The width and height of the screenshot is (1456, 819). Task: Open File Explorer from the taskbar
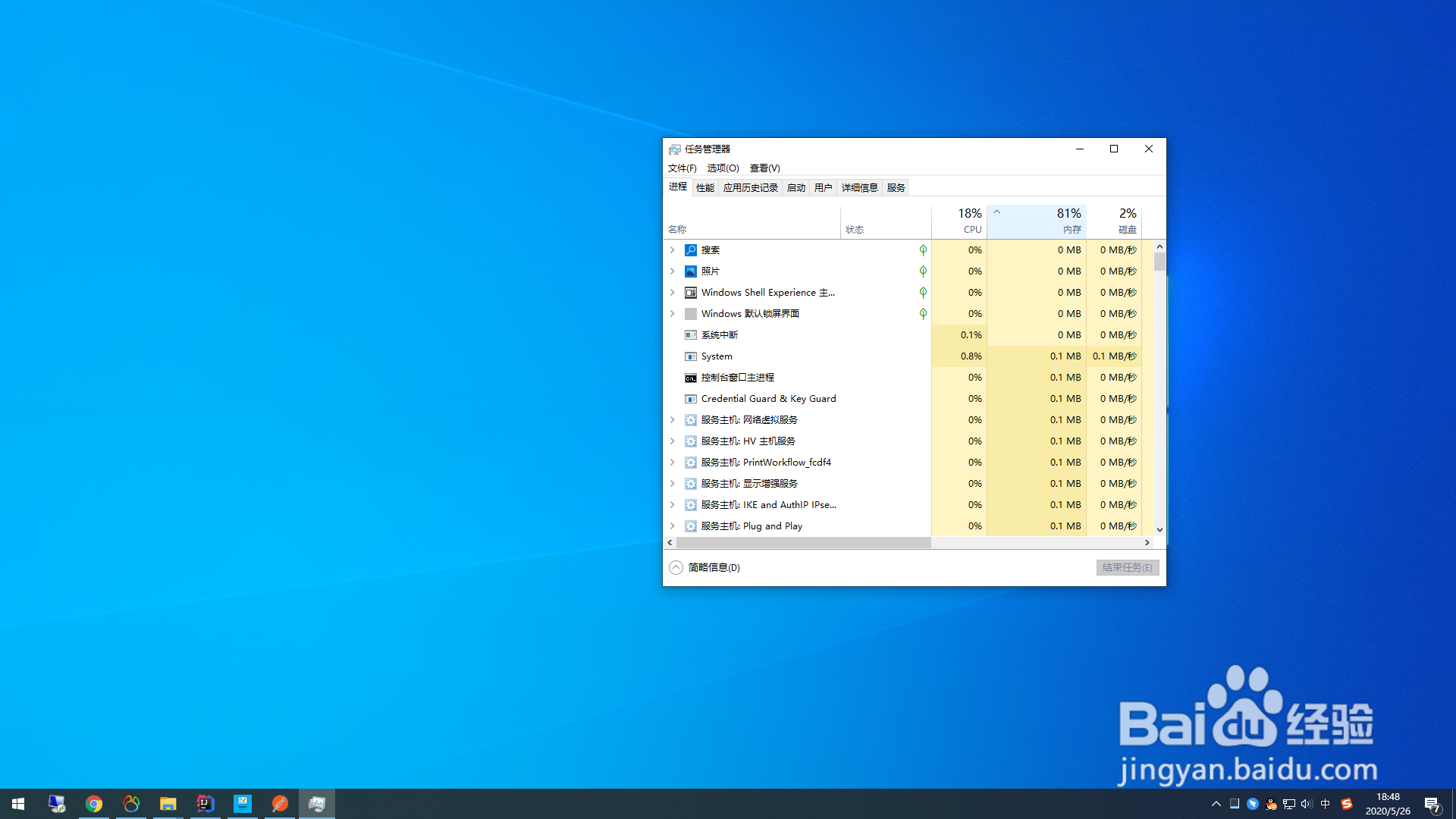[x=168, y=804]
